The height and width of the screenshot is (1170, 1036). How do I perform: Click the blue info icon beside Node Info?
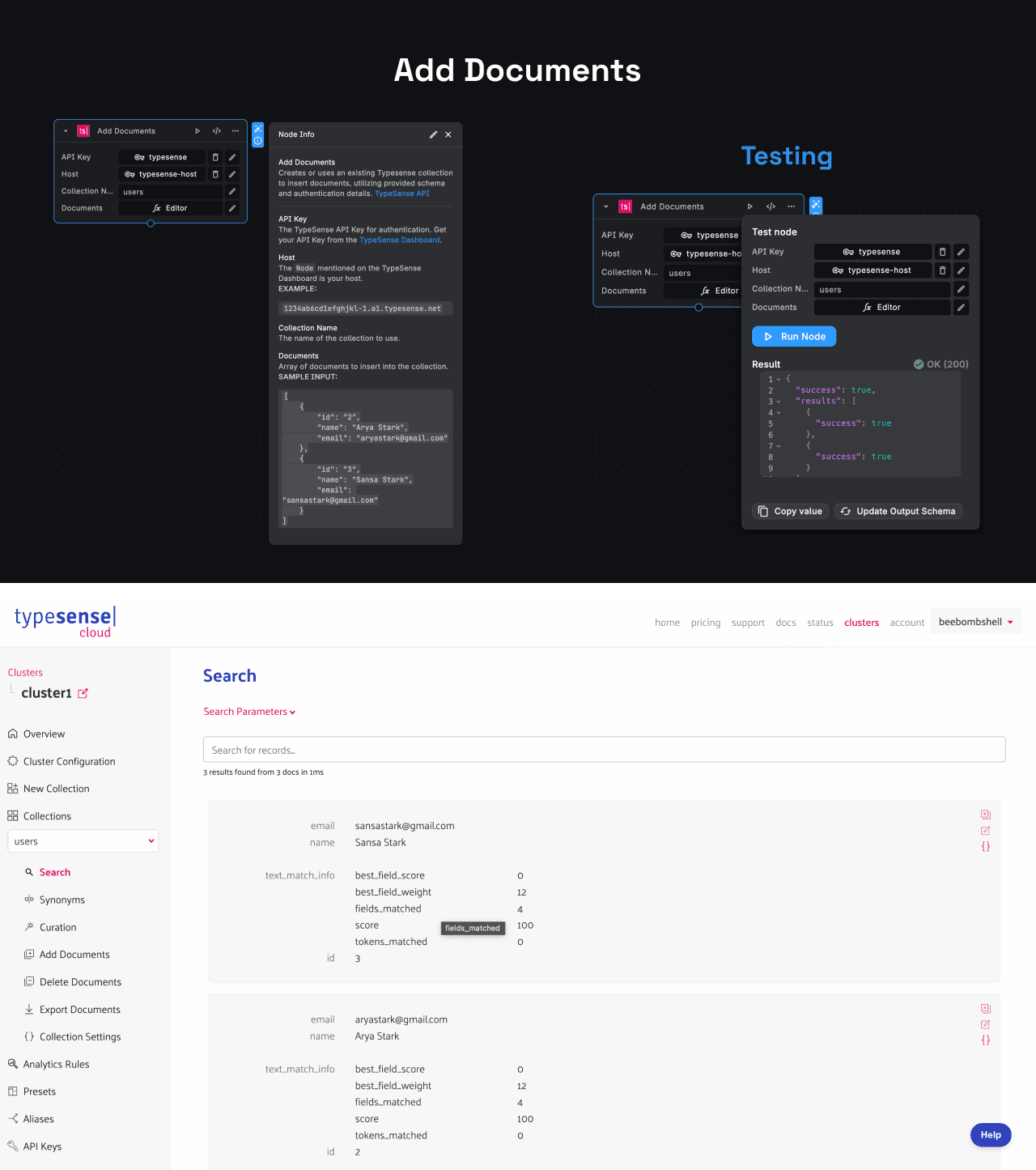257,141
